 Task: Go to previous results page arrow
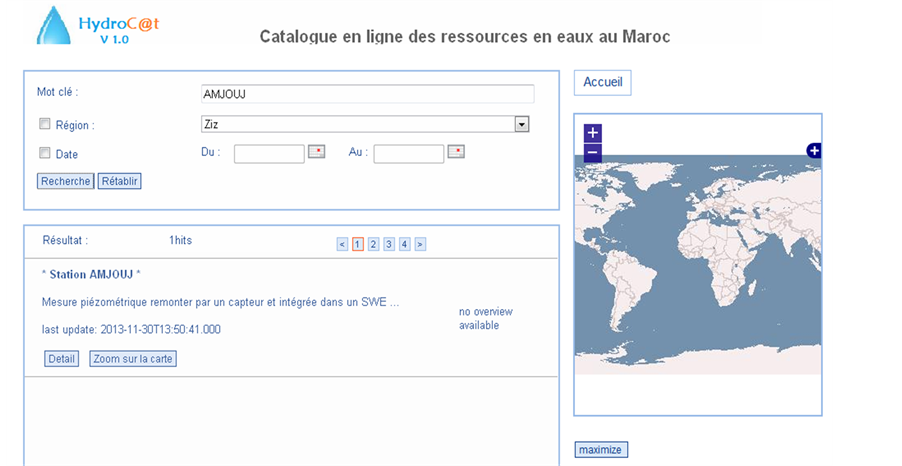click(342, 244)
